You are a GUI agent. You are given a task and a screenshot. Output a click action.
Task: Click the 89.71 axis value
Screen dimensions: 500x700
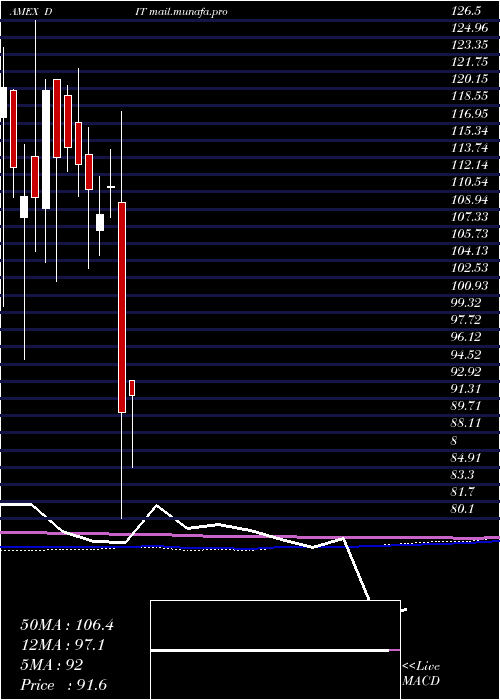pyautogui.click(x=466, y=406)
